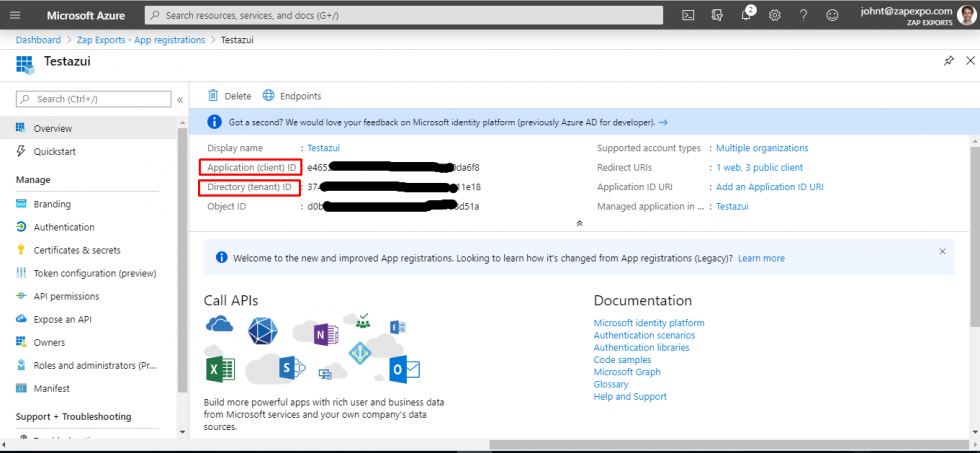Open the Help question mark icon

pyautogui.click(x=804, y=16)
